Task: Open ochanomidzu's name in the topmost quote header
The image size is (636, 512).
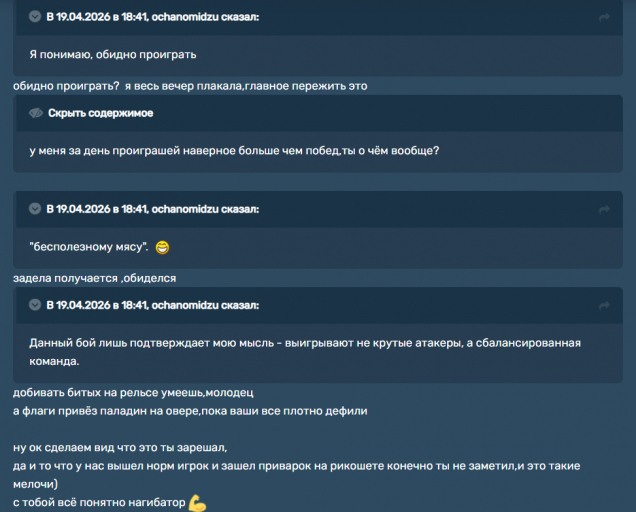Action: point(185,17)
